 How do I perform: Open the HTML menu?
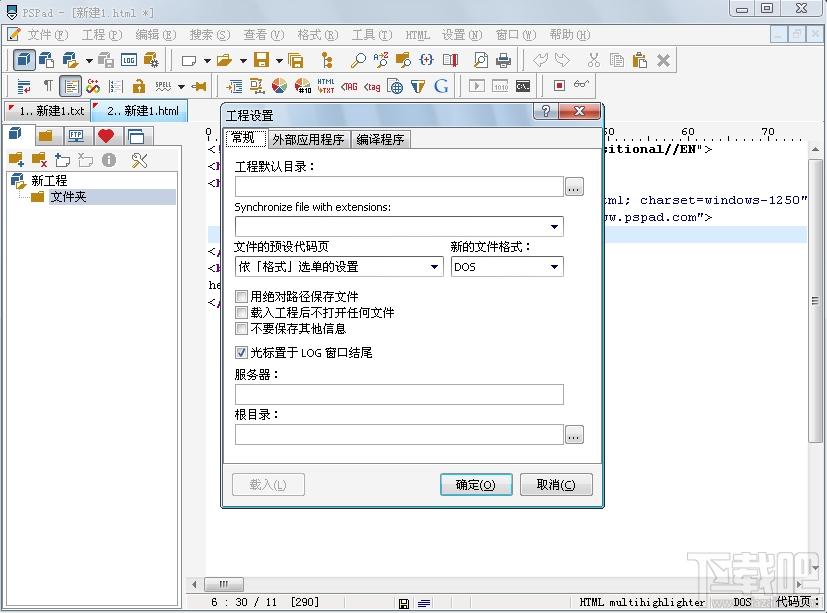click(417, 35)
